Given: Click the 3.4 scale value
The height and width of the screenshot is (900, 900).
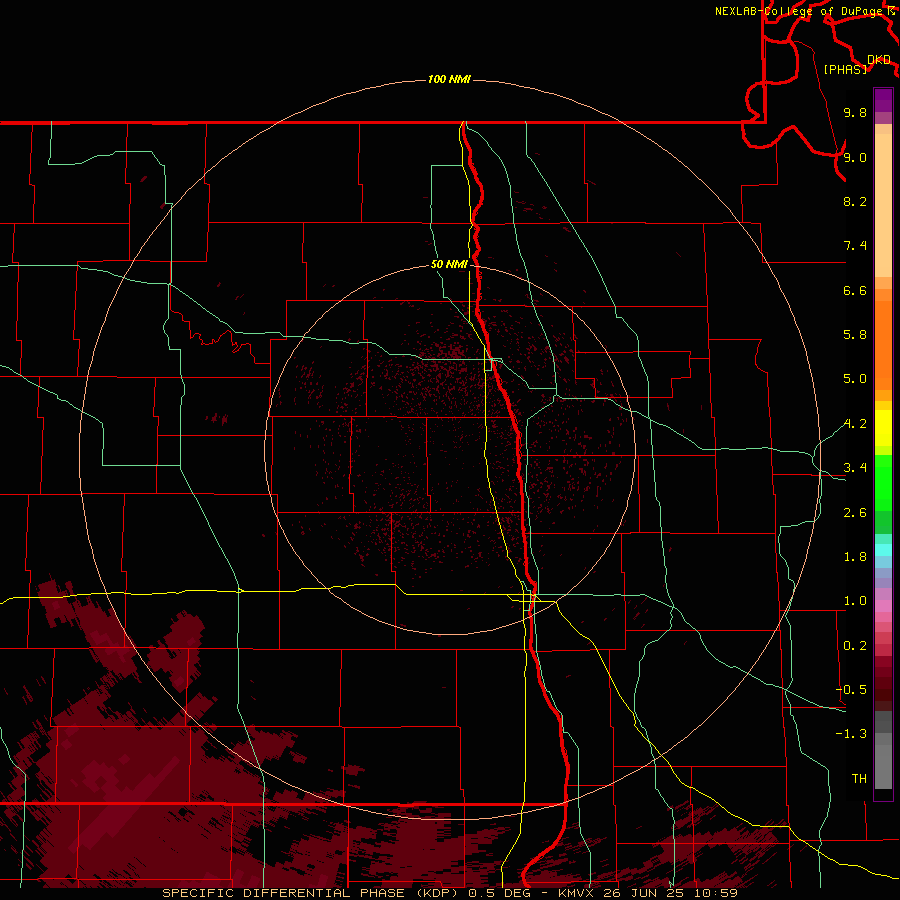Looking at the screenshot, I should [x=855, y=468].
